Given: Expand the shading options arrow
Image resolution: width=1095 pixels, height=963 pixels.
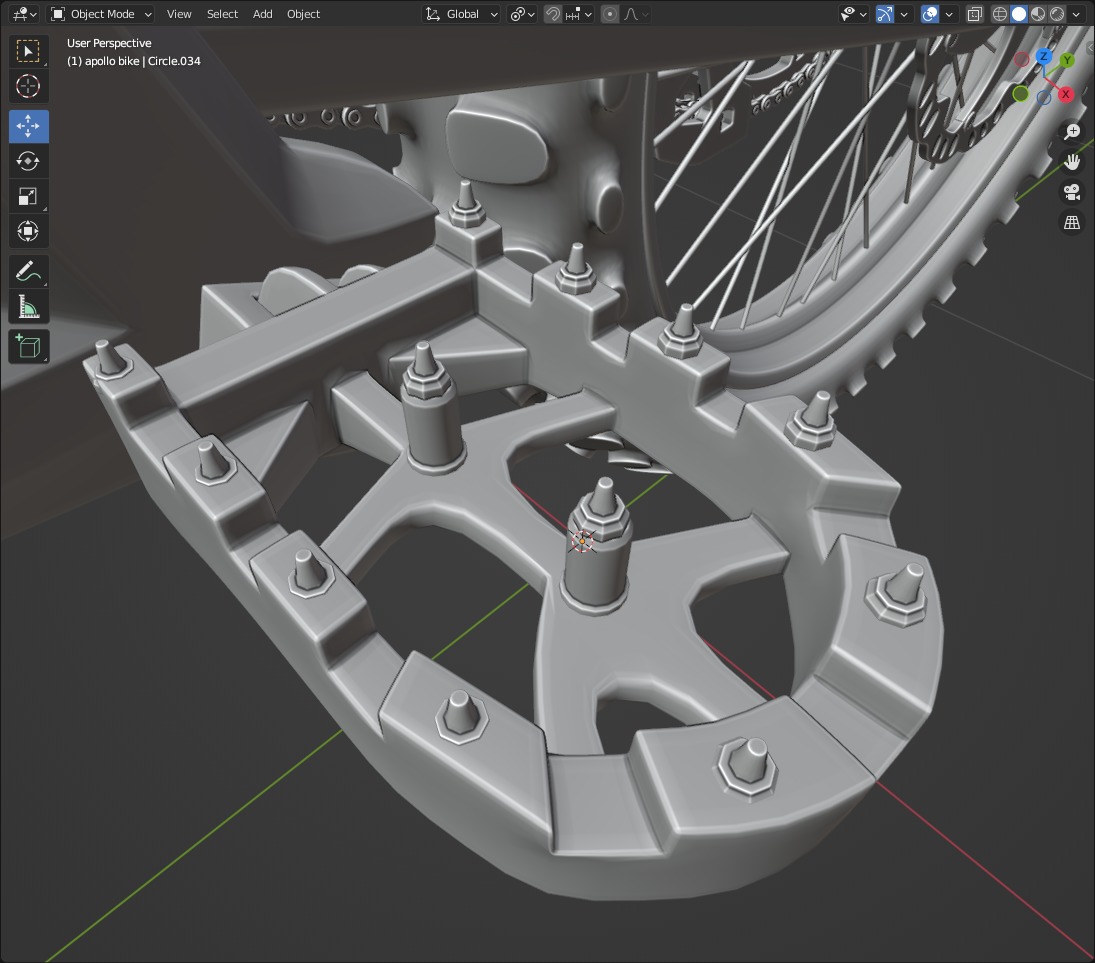Looking at the screenshot, I should (1076, 14).
